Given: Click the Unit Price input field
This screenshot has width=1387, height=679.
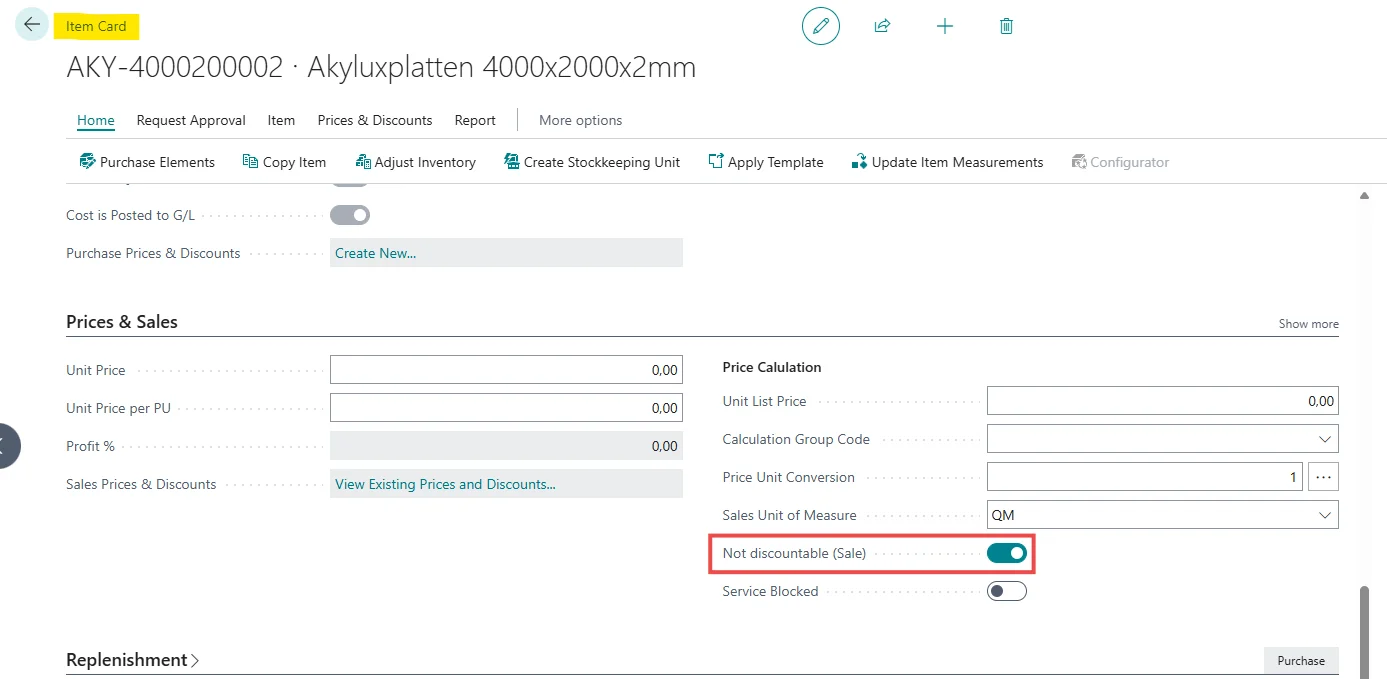Looking at the screenshot, I should tap(506, 370).
